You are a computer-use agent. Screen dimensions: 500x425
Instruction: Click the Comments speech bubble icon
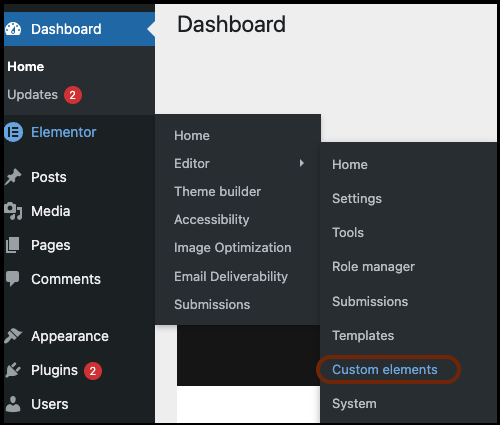13,279
